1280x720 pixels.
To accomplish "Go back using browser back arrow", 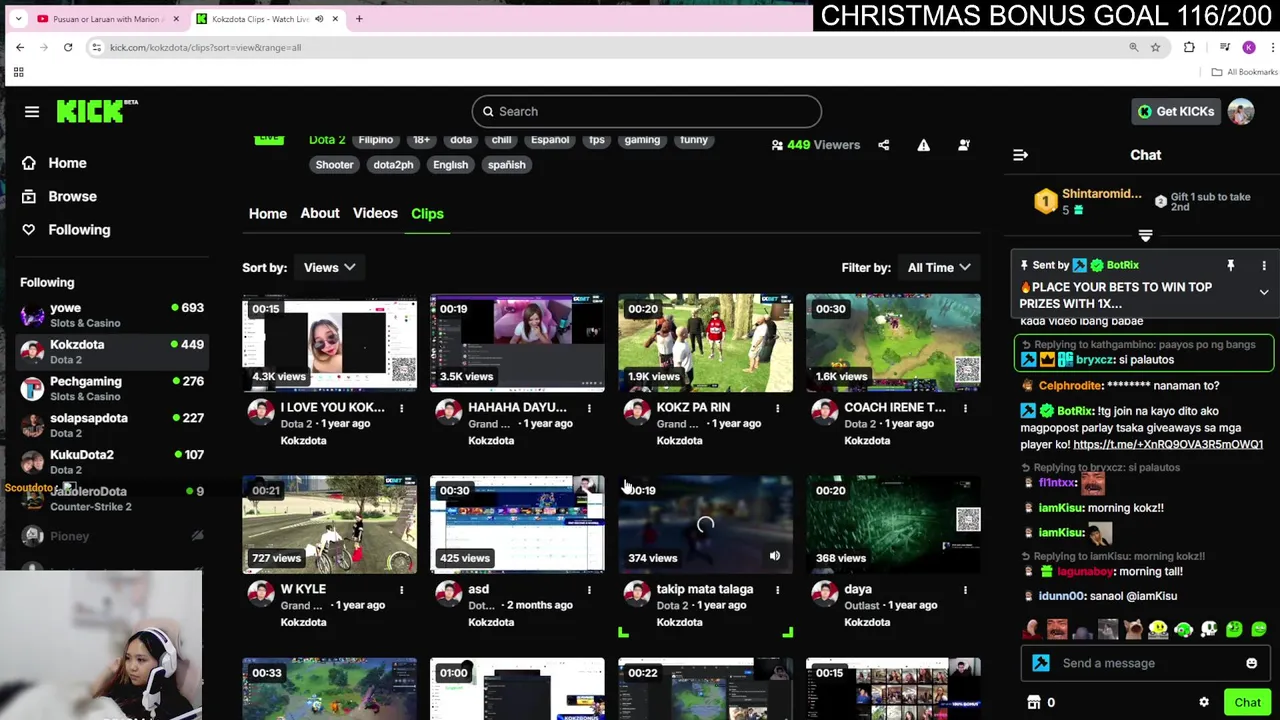I will click(20, 47).
